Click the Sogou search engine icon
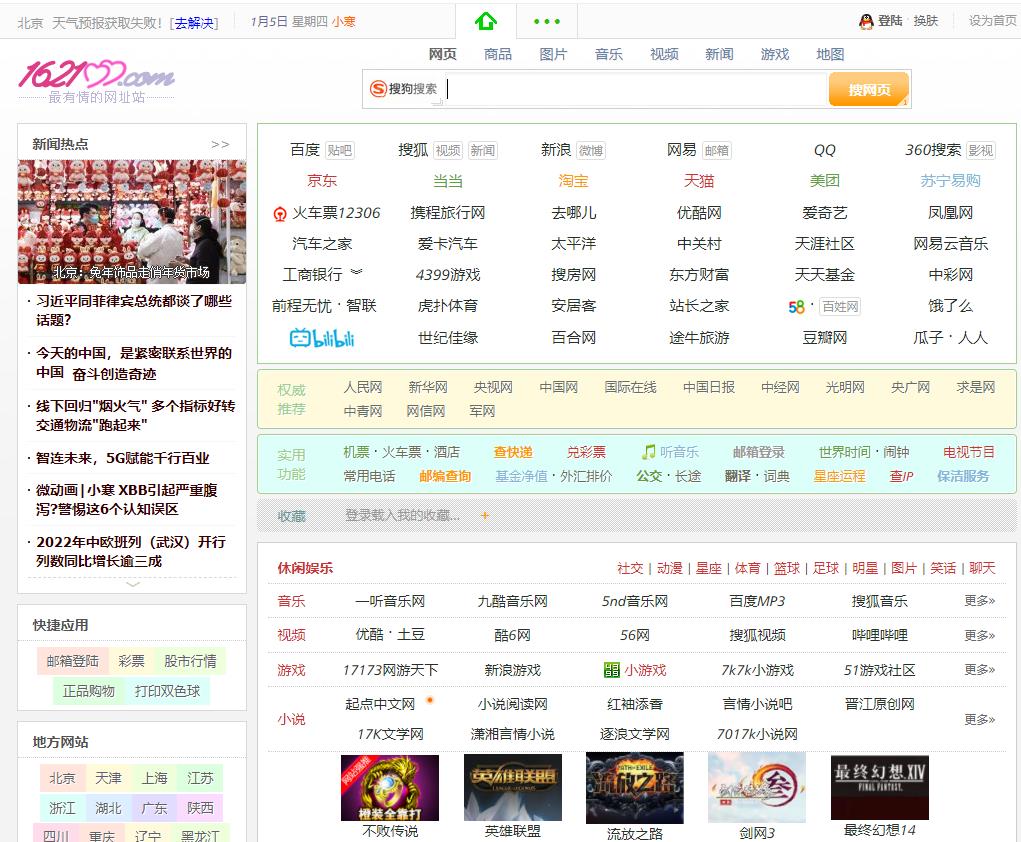Screen dimensions: 1021x842 (378, 89)
